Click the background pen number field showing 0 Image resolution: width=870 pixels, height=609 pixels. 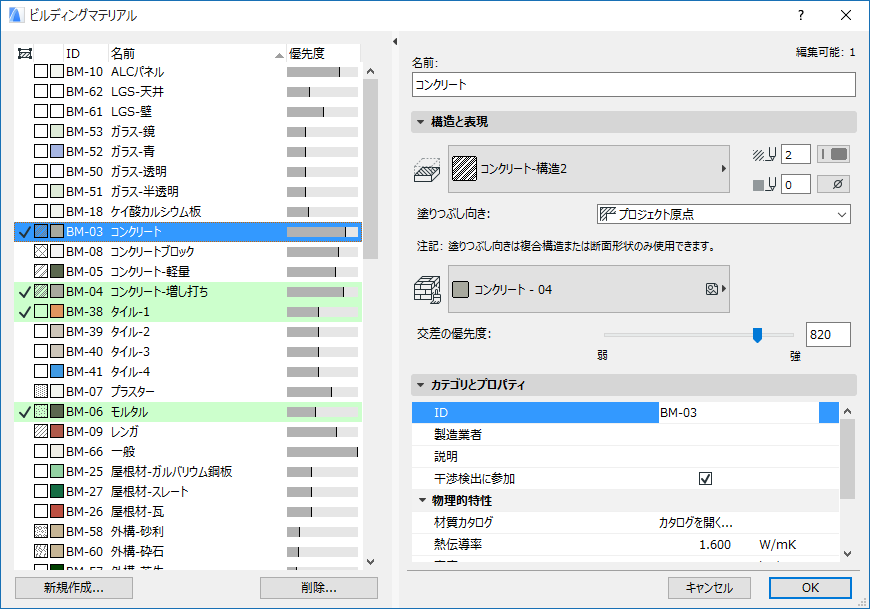coord(796,184)
